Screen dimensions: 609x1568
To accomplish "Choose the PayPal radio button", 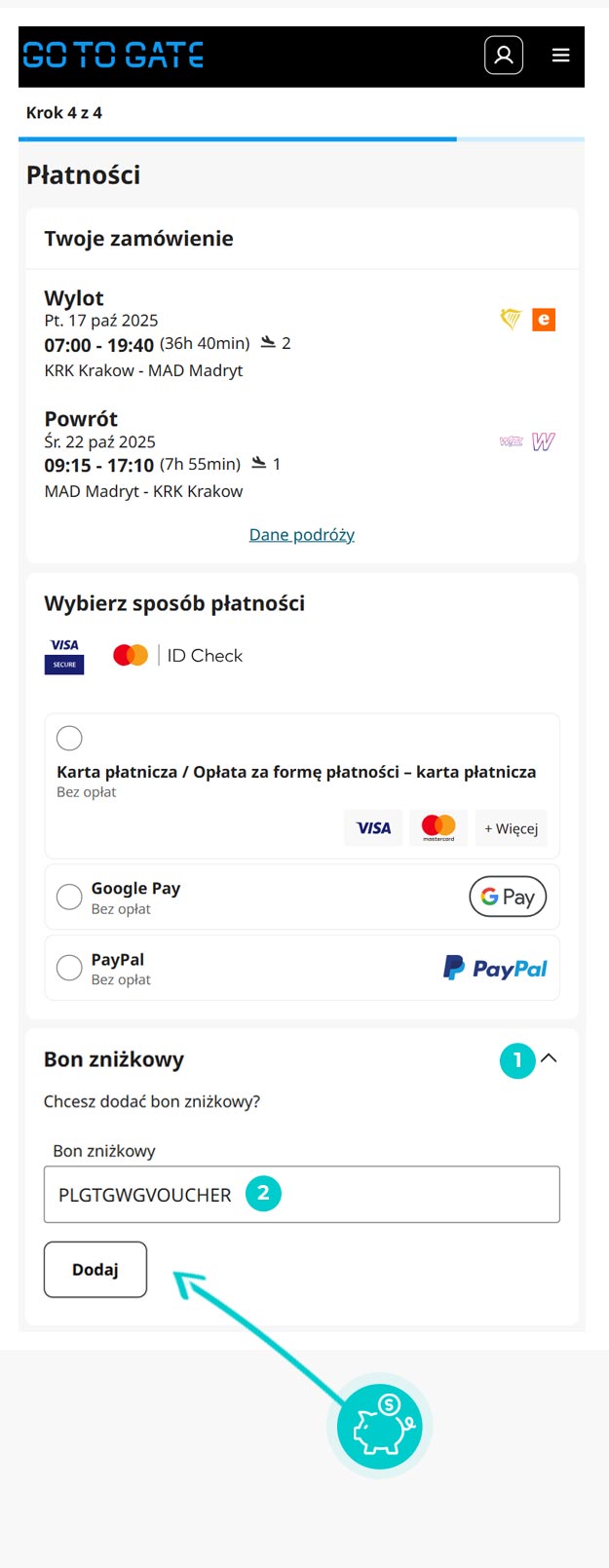I will click(x=69, y=968).
